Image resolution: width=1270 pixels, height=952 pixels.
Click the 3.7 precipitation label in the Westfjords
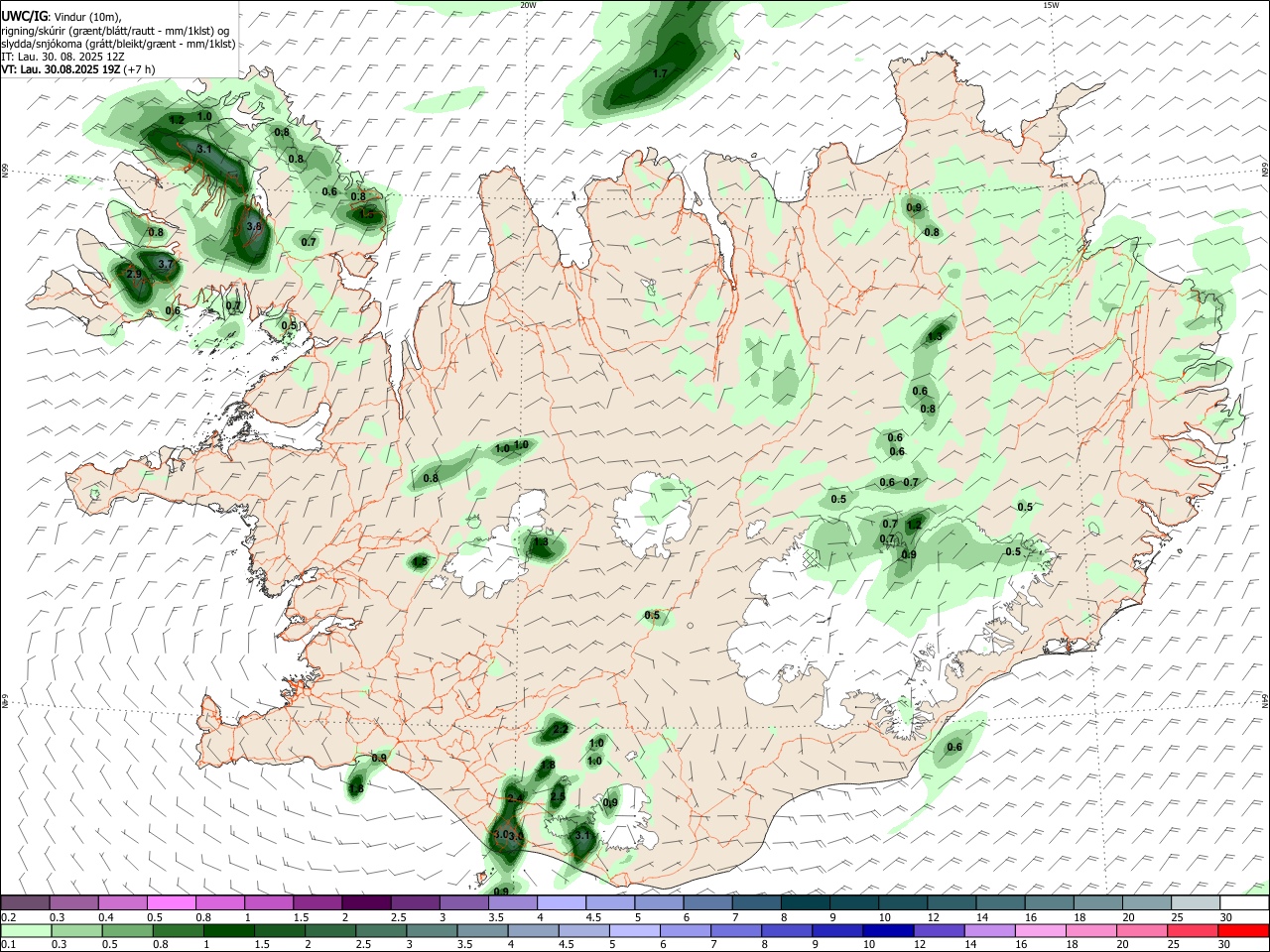[166, 265]
